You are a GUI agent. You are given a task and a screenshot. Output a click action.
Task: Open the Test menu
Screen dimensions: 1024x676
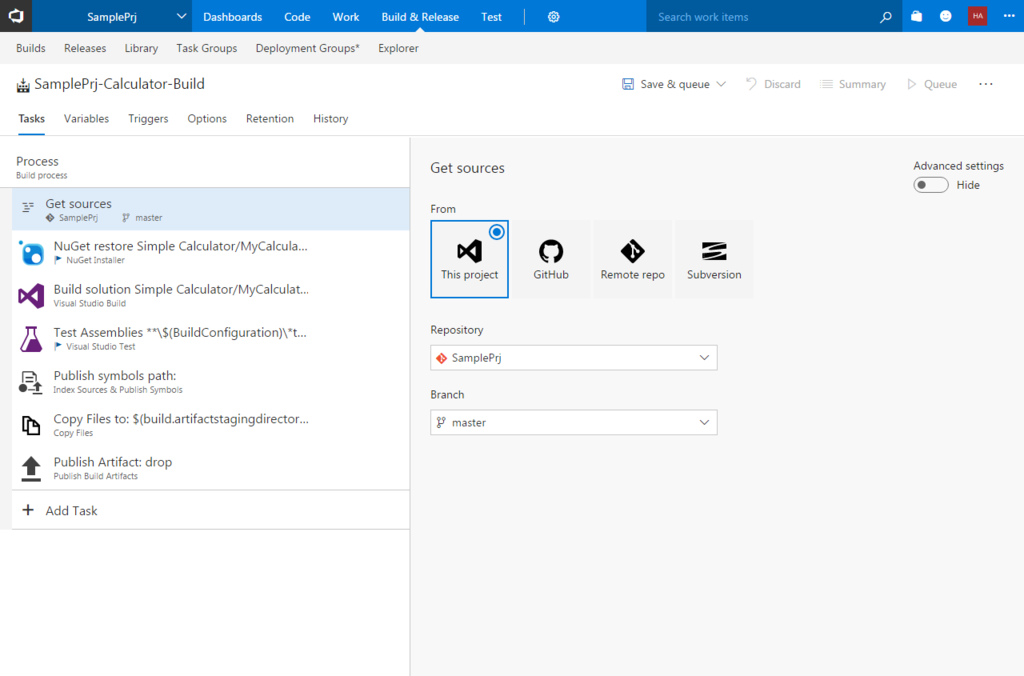click(x=491, y=17)
